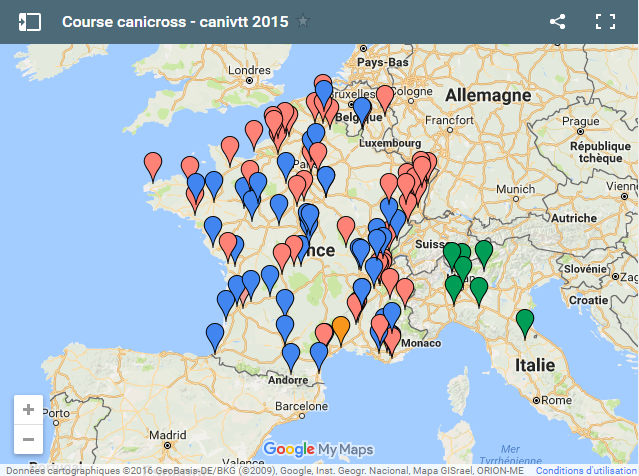The image size is (639, 476).
Task: Select the pink marker closest to Monaco label
Action: coord(391,339)
